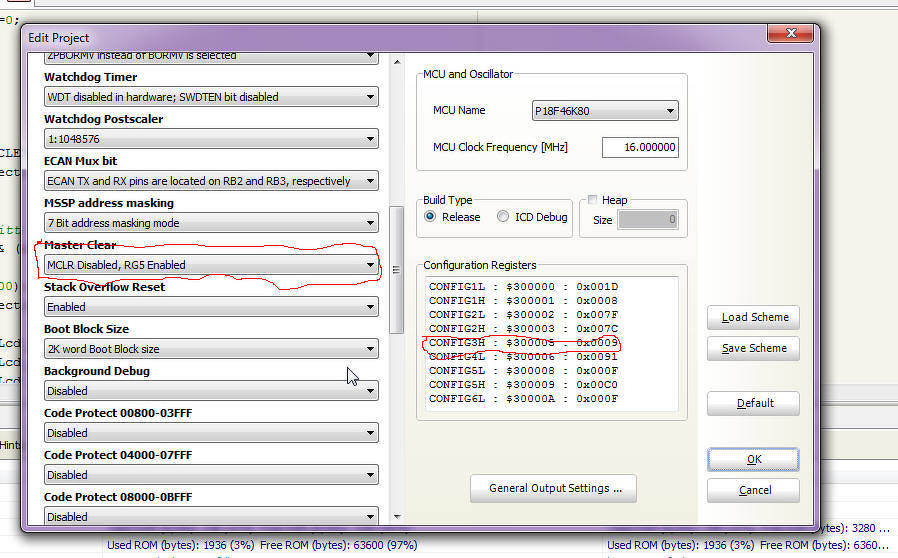Select the CONFIG5H register line
This screenshot has height=558, width=898.
coord(523,384)
